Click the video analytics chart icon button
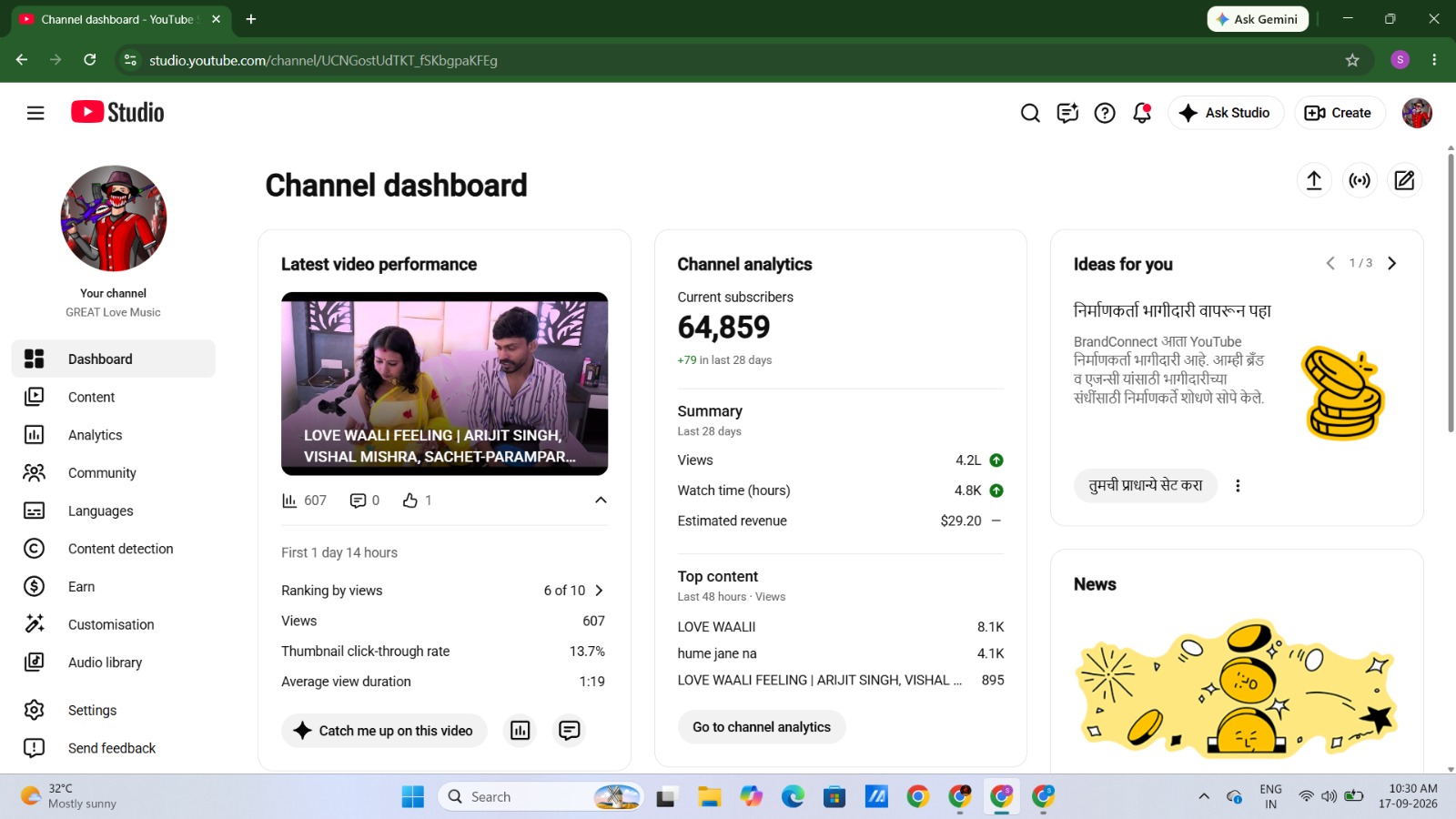The image size is (1456, 819). coord(521,731)
